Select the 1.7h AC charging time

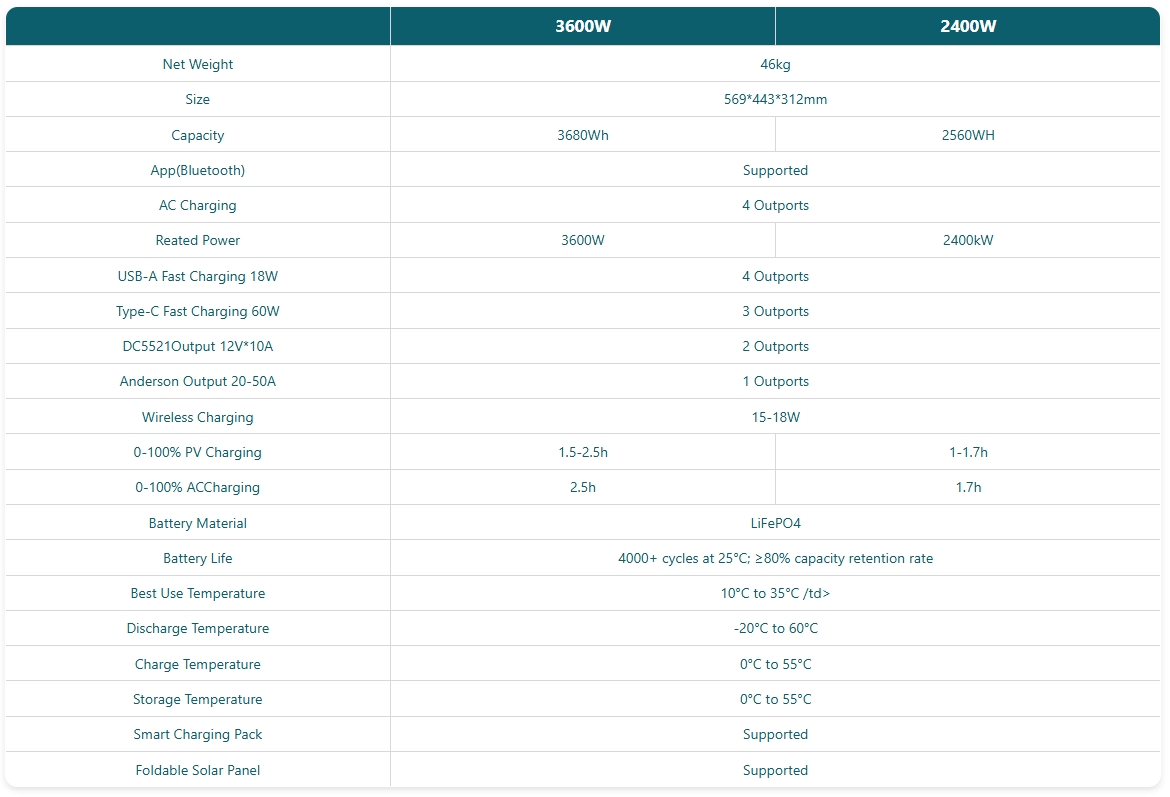click(x=968, y=487)
